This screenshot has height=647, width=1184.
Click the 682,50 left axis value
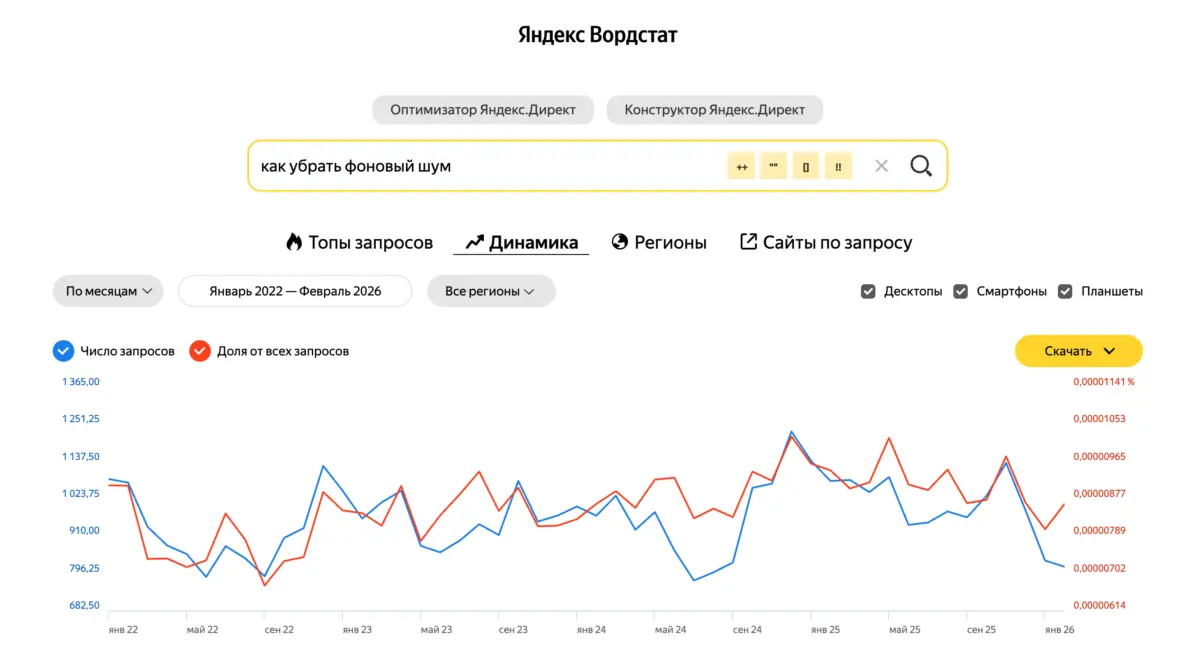pos(85,605)
